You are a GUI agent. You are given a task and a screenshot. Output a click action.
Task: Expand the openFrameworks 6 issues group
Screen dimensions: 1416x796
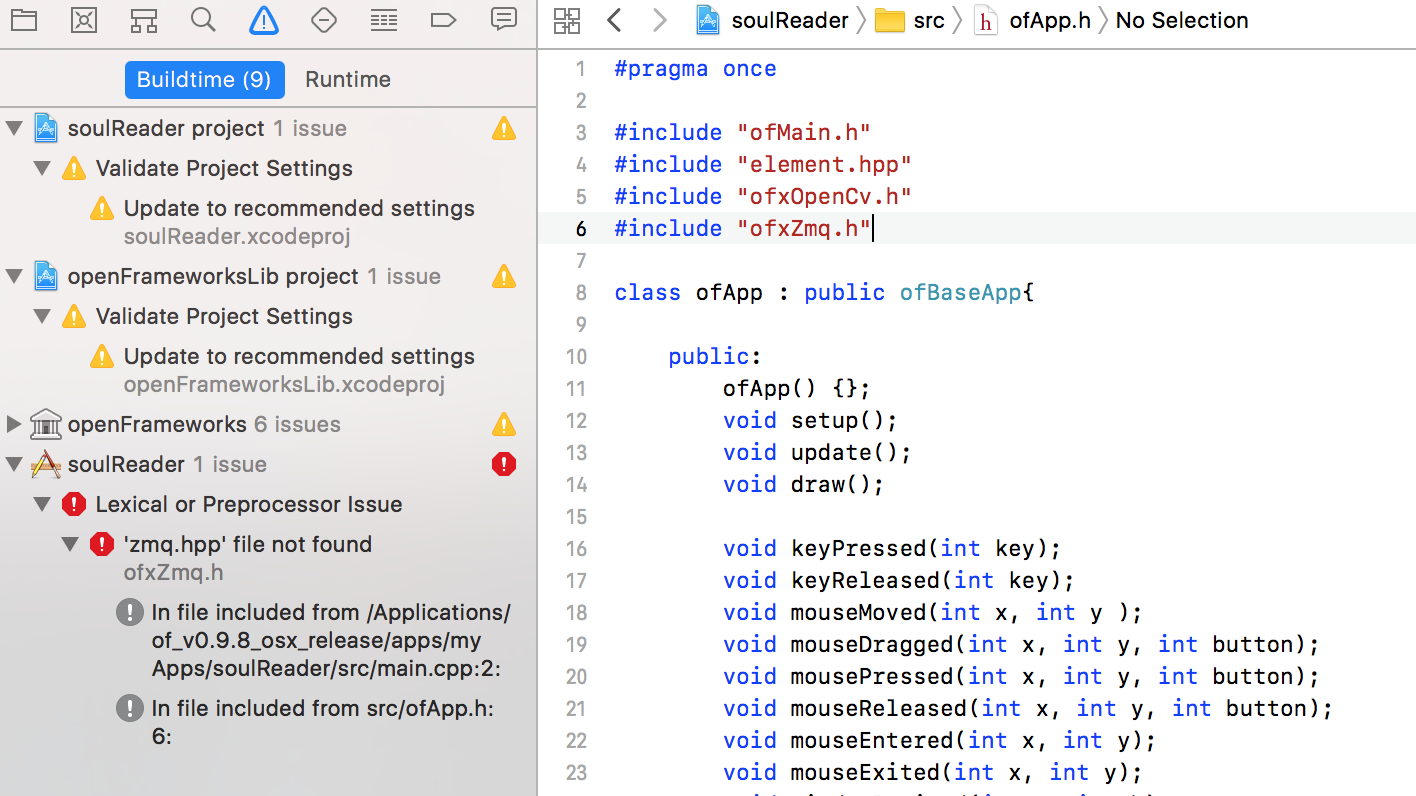coord(14,425)
